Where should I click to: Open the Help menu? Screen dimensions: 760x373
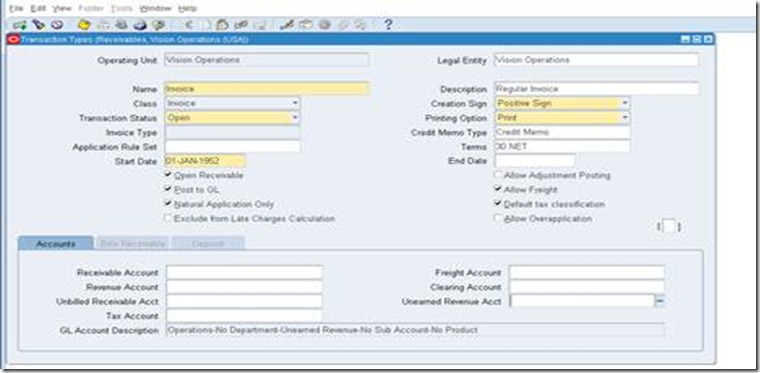click(187, 8)
